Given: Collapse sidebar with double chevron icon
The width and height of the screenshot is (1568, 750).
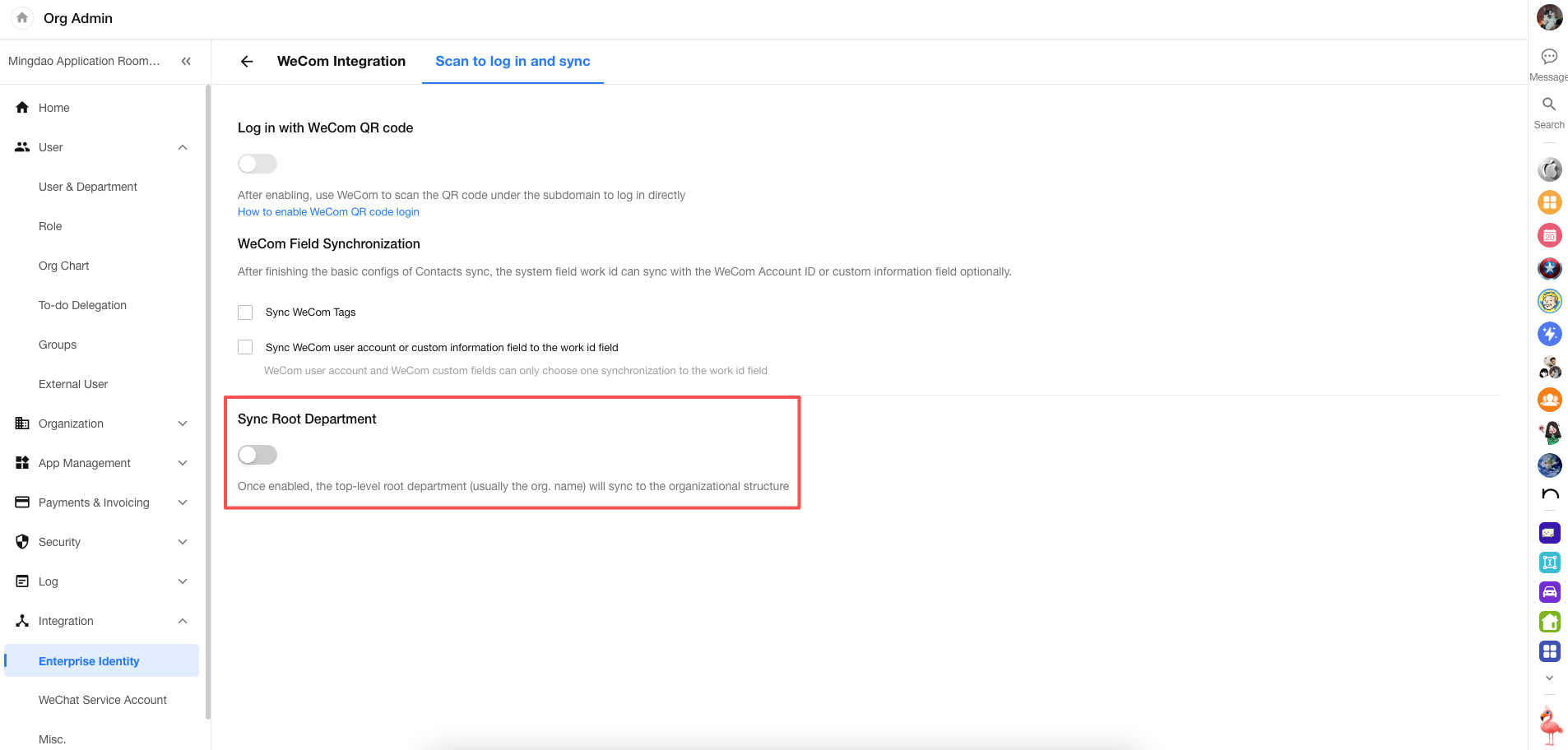Looking at the screenshot, I should [186, 61].
